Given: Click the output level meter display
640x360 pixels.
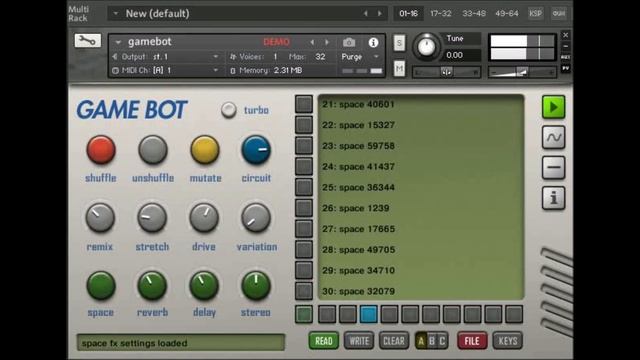Looking at the screenshot, I should coord(522,47).
